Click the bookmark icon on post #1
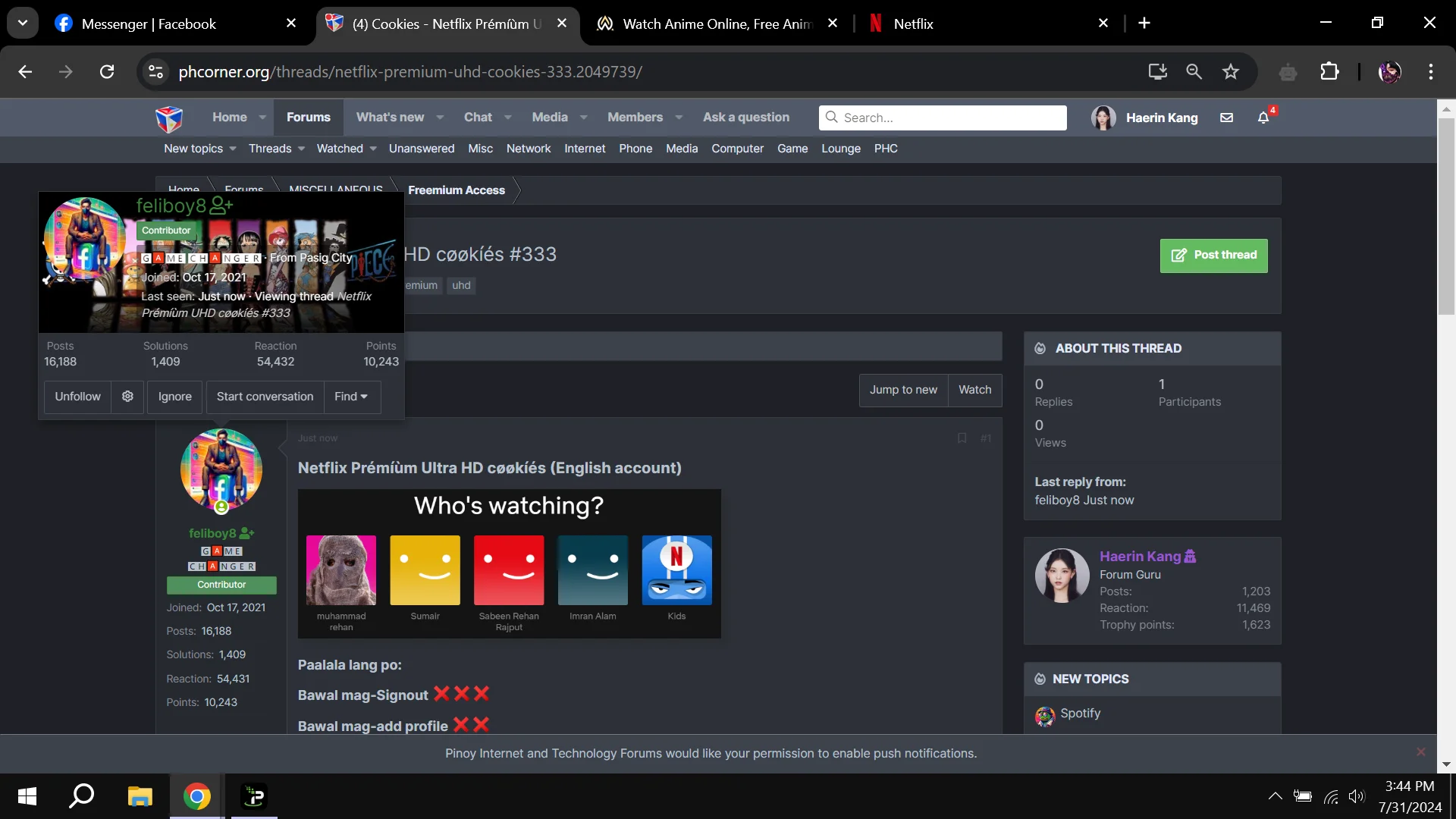 point(962,438)
